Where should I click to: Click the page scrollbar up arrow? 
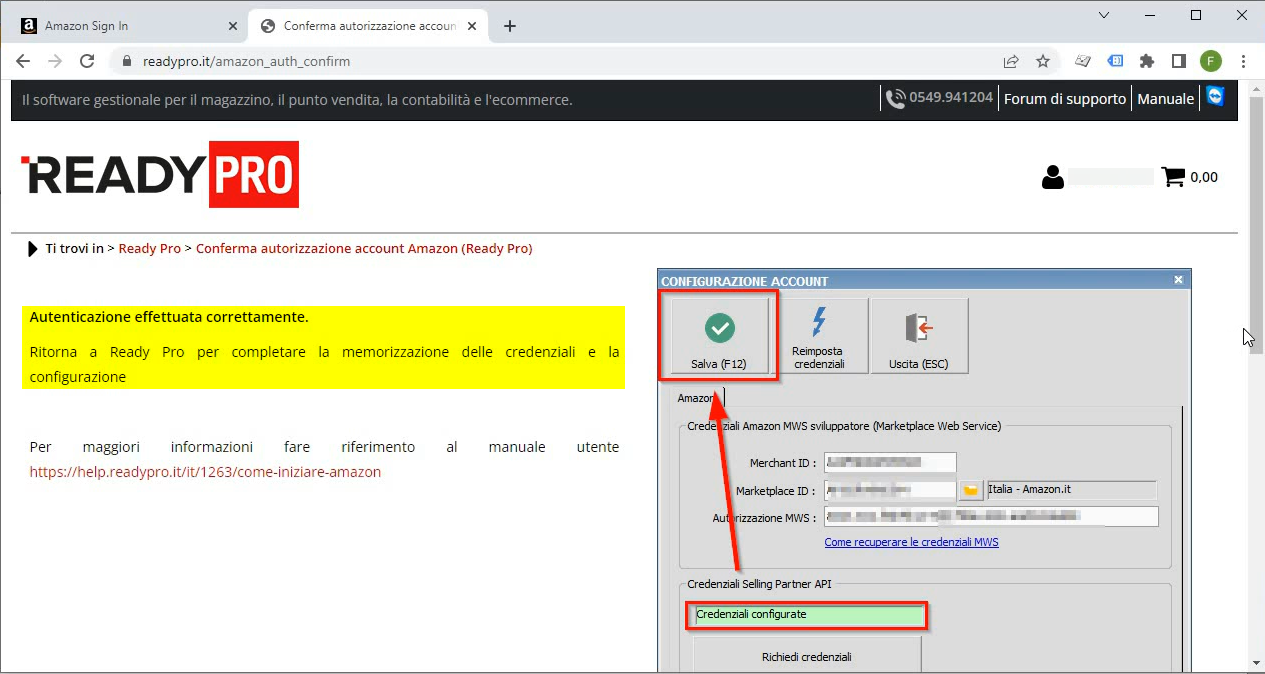point(1255,90)
